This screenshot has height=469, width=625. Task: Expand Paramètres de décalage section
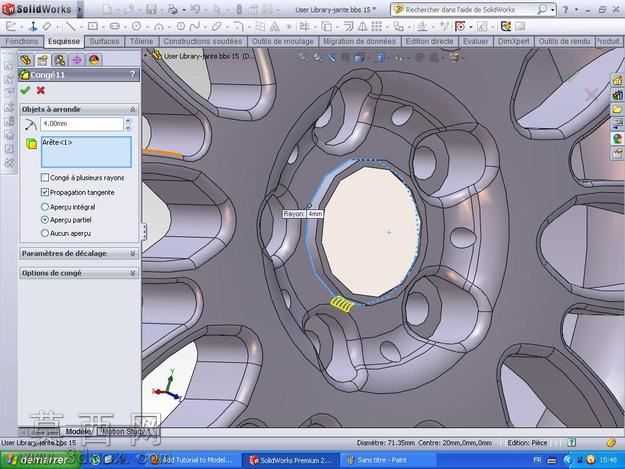click(132, 253)
